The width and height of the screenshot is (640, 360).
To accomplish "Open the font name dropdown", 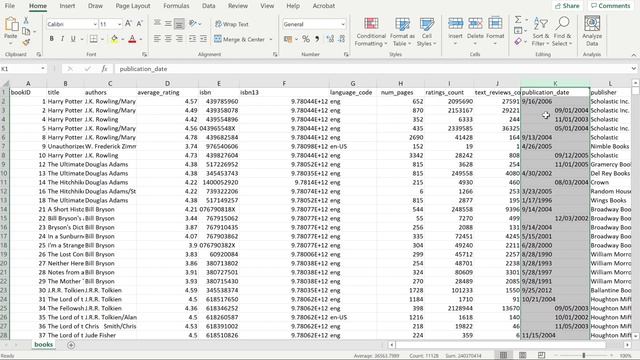I will click(95, 24).
